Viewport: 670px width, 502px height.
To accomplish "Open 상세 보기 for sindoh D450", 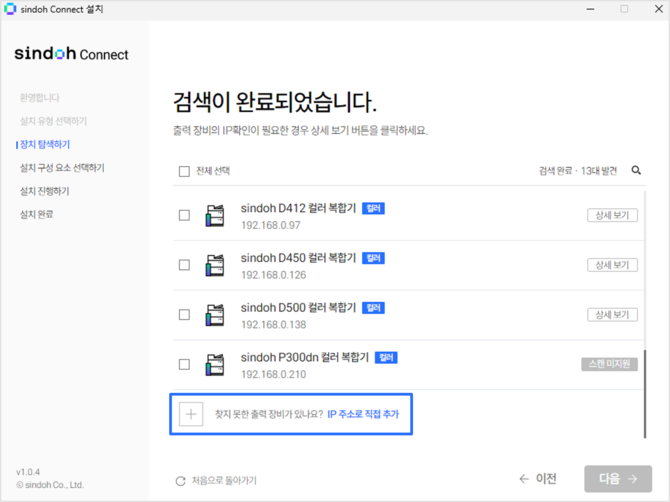I will click(612, 265).
